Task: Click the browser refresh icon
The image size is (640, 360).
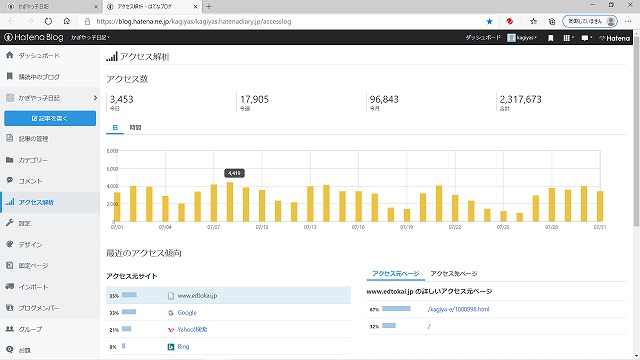Action: pos(48,21)
